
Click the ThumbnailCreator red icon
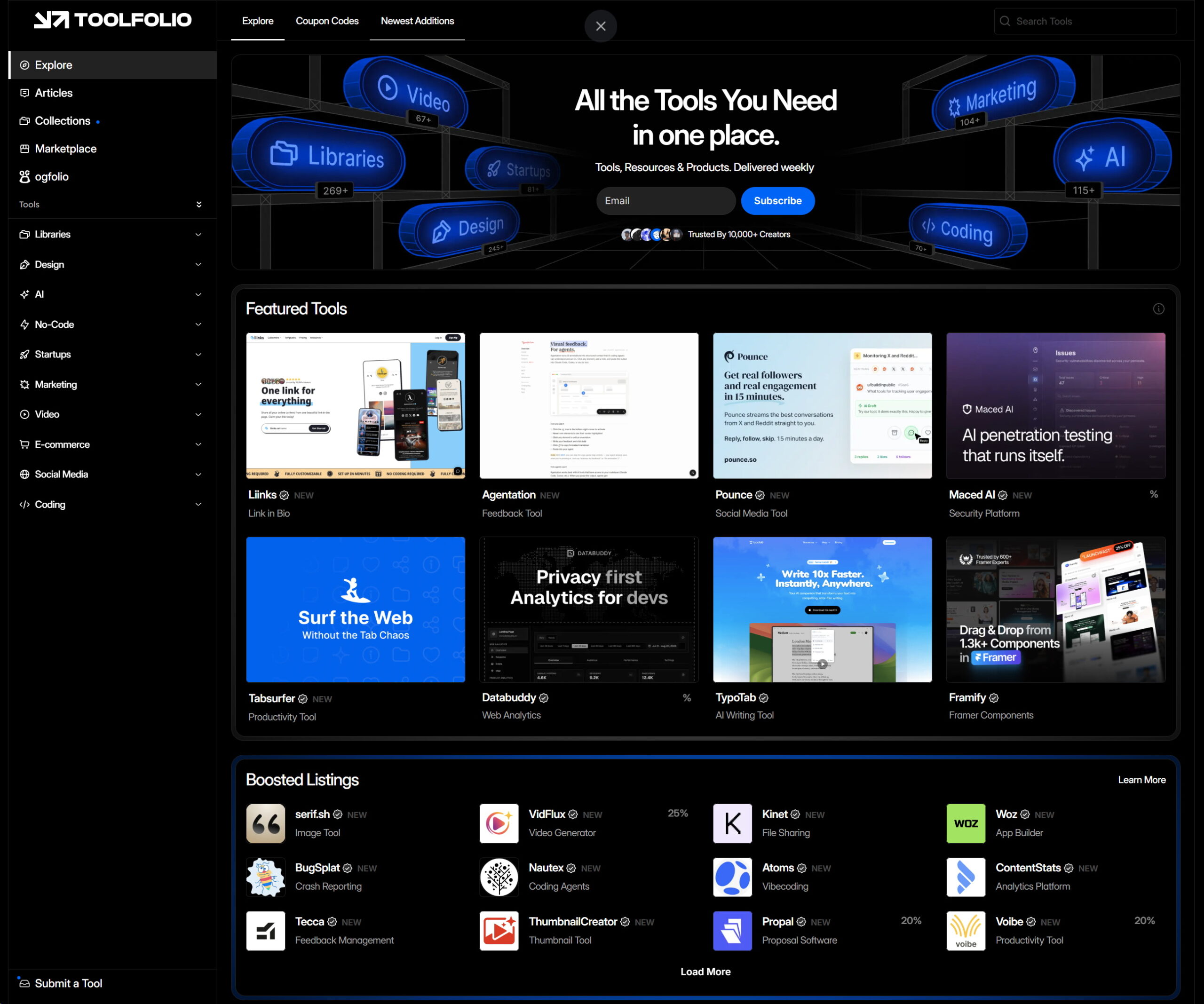click(x=499, y=931)
